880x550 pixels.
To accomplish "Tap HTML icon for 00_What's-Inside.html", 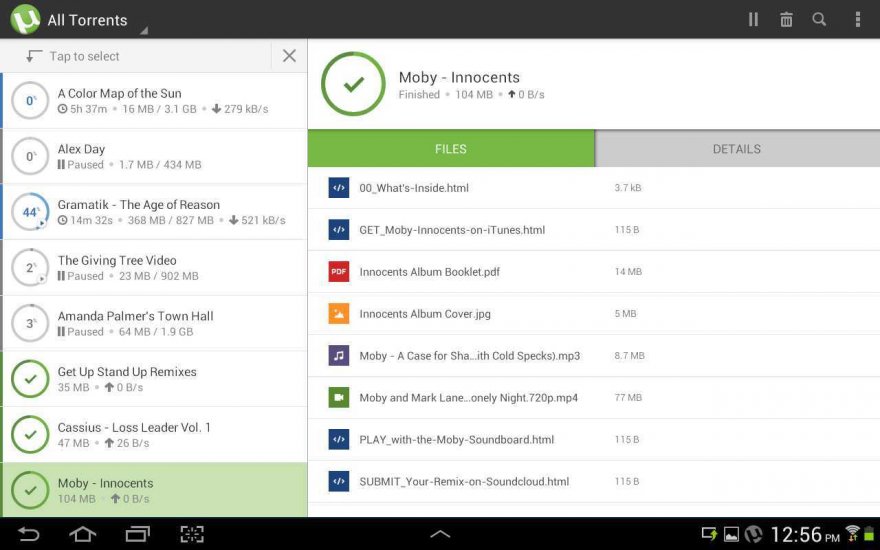I will [338, 187].
